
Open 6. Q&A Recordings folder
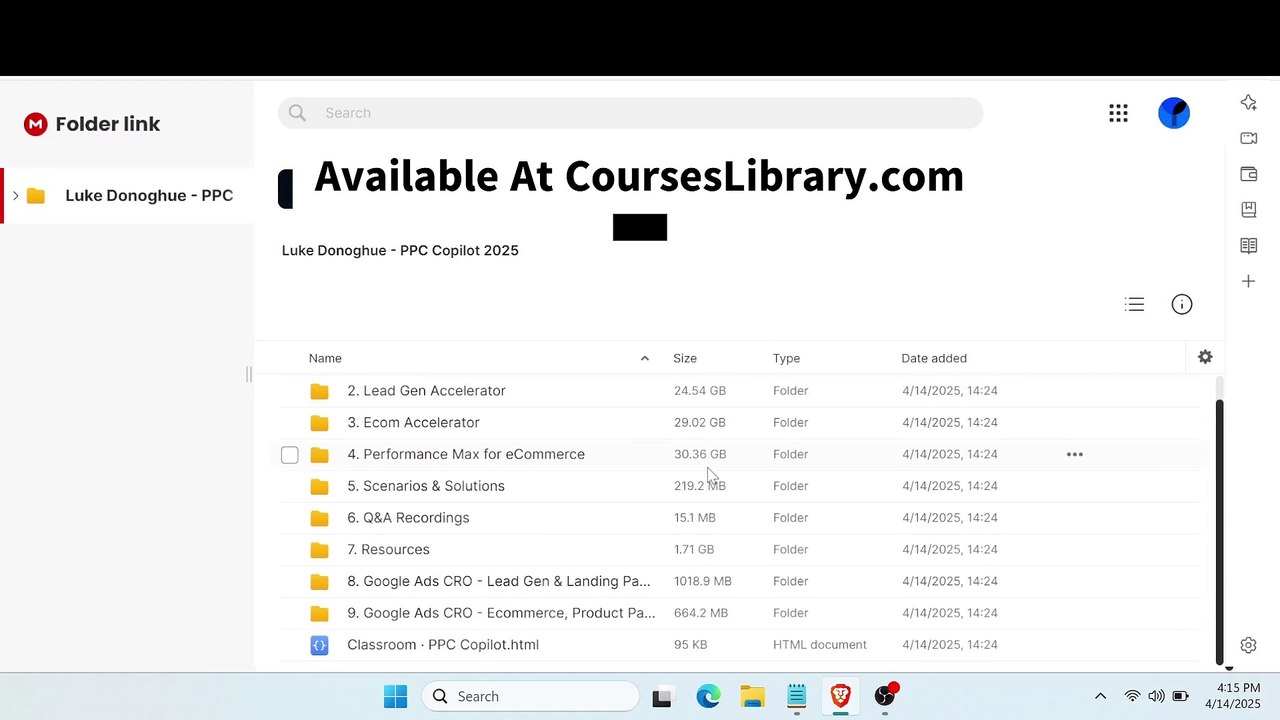click(x=408, y=518)
